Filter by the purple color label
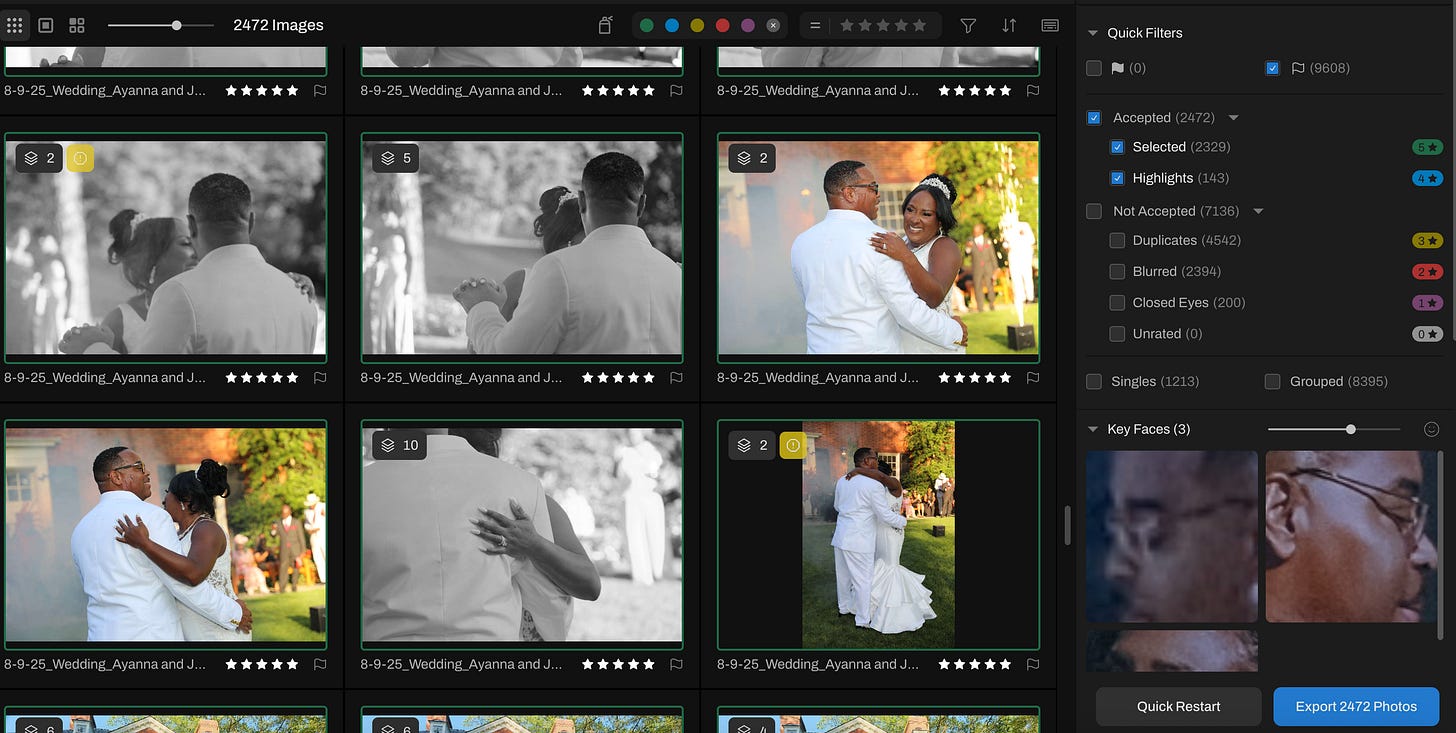Image resolution: width=1456 pixels, height=733 pixels. pos(748,25)
